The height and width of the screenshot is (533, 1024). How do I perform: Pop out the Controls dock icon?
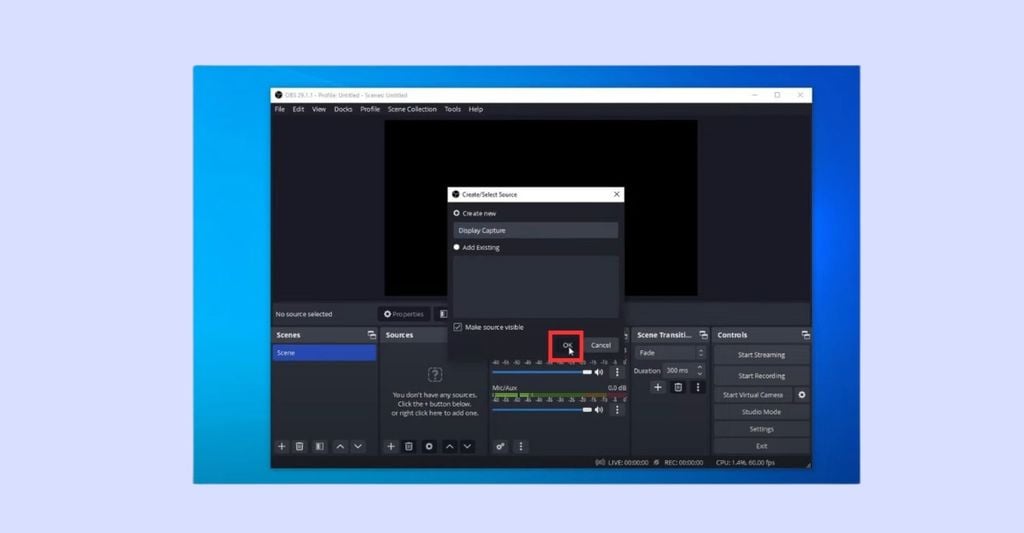pos(805,335)
